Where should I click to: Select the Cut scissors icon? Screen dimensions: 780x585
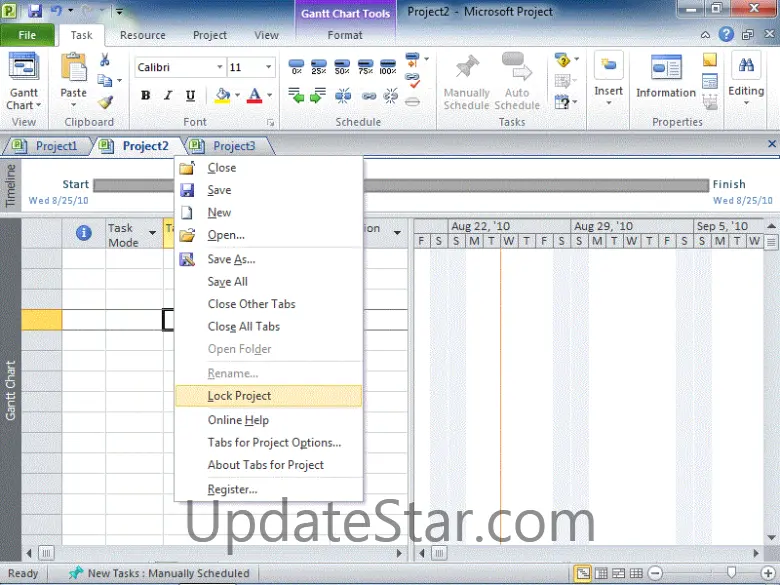tap(105, 60)
